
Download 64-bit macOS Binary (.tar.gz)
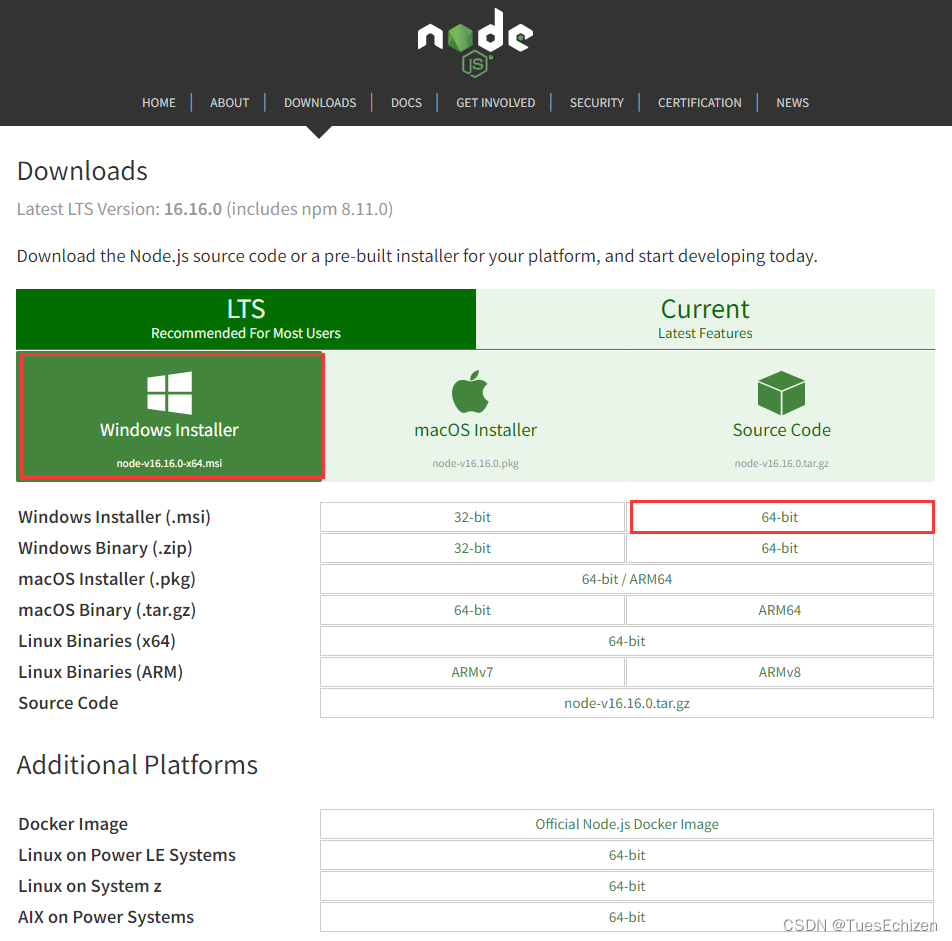pos(472,610)
